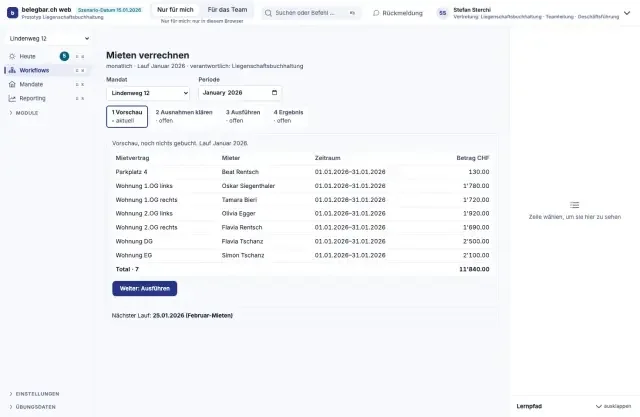Click the SS user avatar
640x417 pixels.
[442, 13]
